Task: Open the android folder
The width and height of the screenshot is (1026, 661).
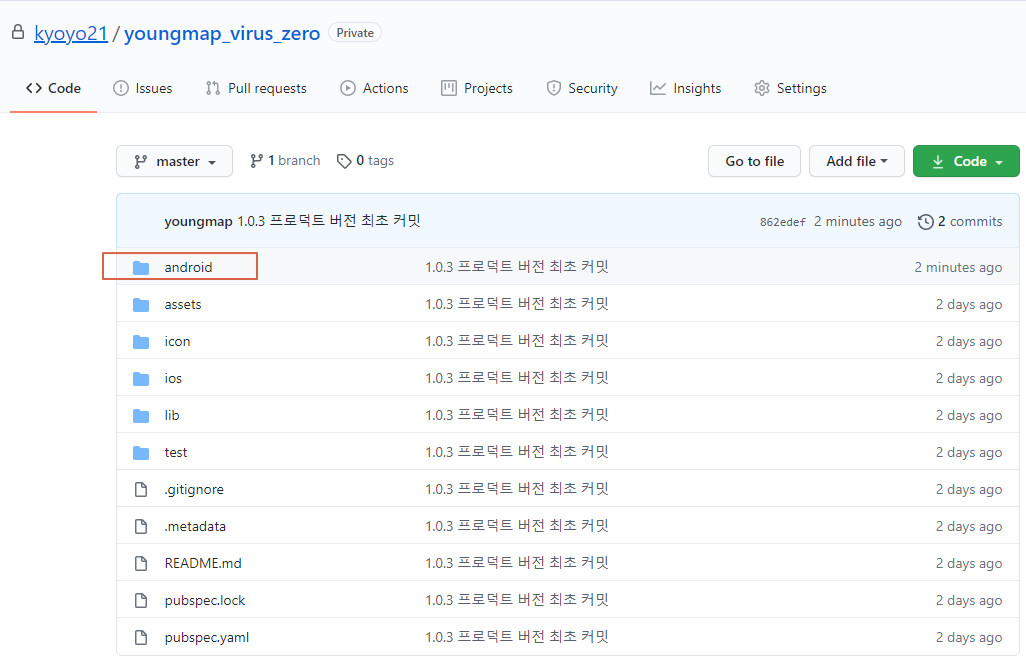Action: [188, 267]
